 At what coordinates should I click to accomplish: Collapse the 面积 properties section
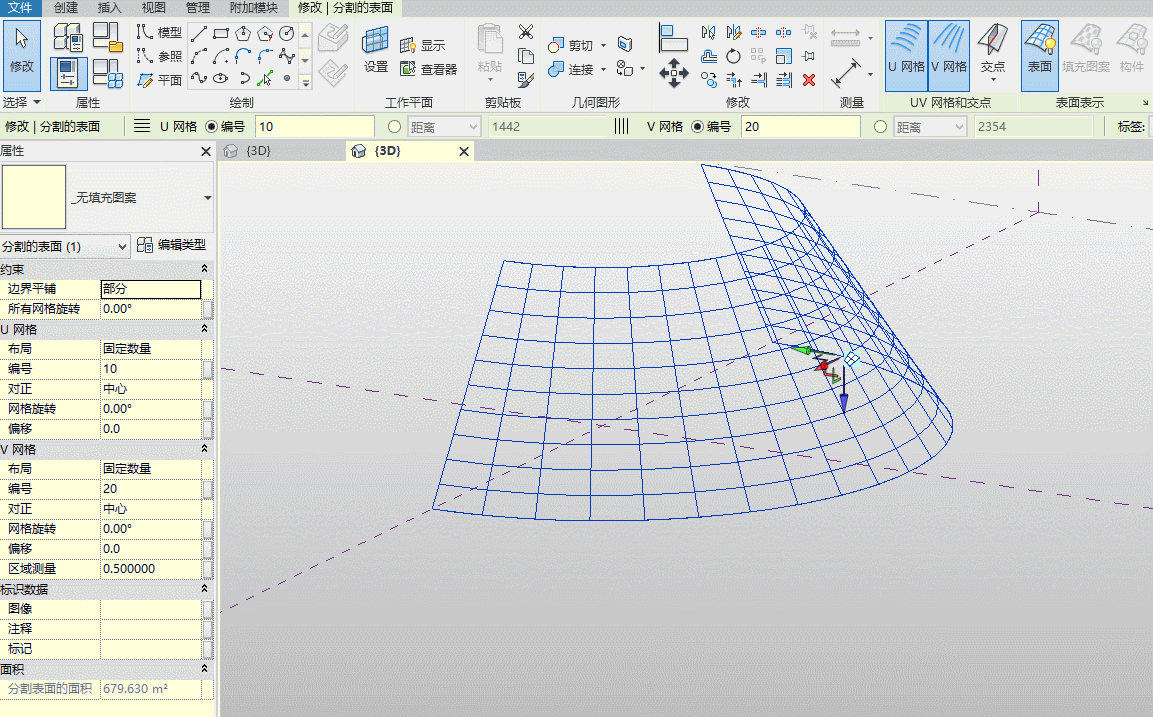click(x=204, y=669)
